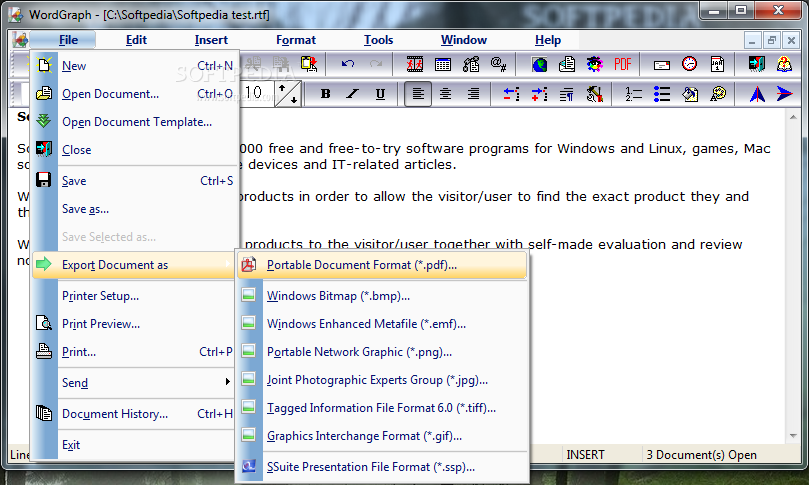Export as Windows Enhanced Metafile (*.emf)
Viewport: 809px width, 485px height.
pos(382,324)
